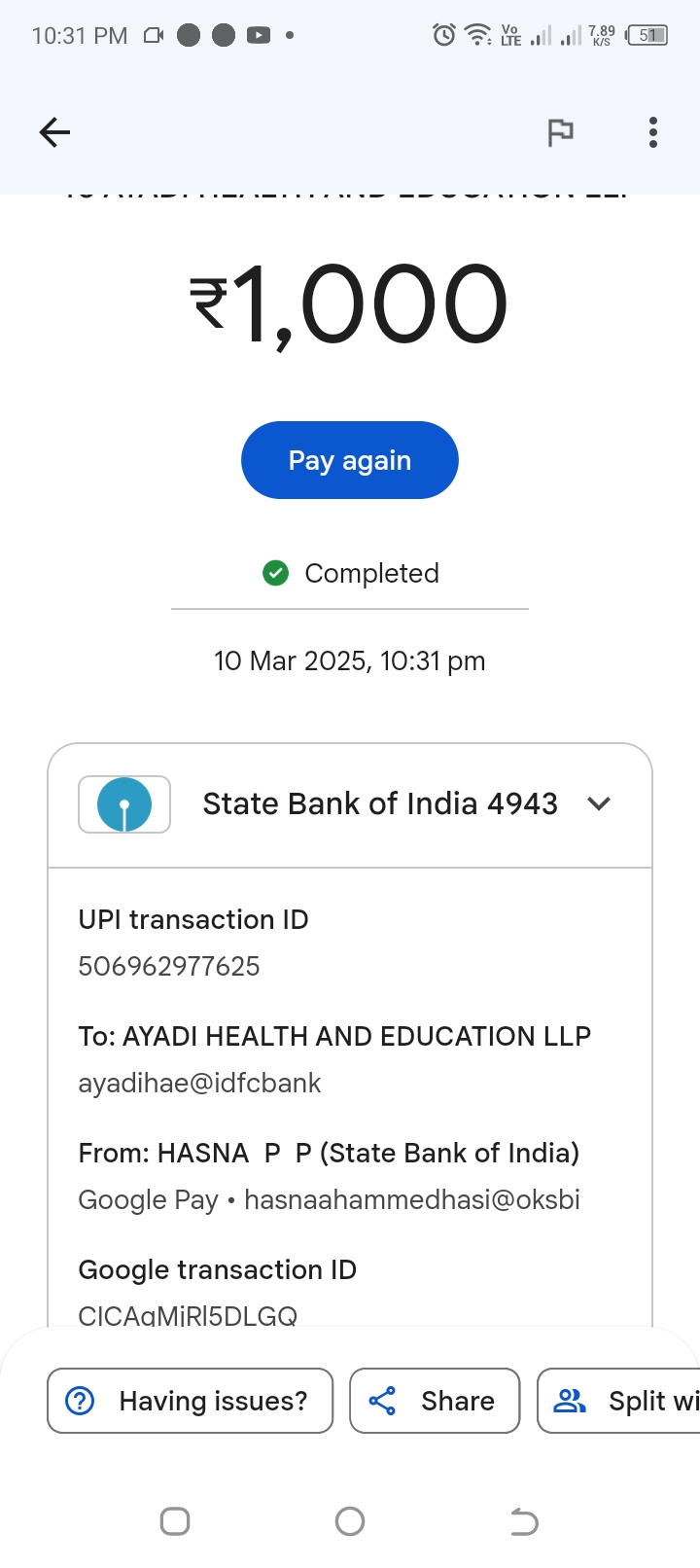The width and height of the screenshot is (700, 1568).
Task: Tap the ₹1,000 amount text
Action: 349,304
